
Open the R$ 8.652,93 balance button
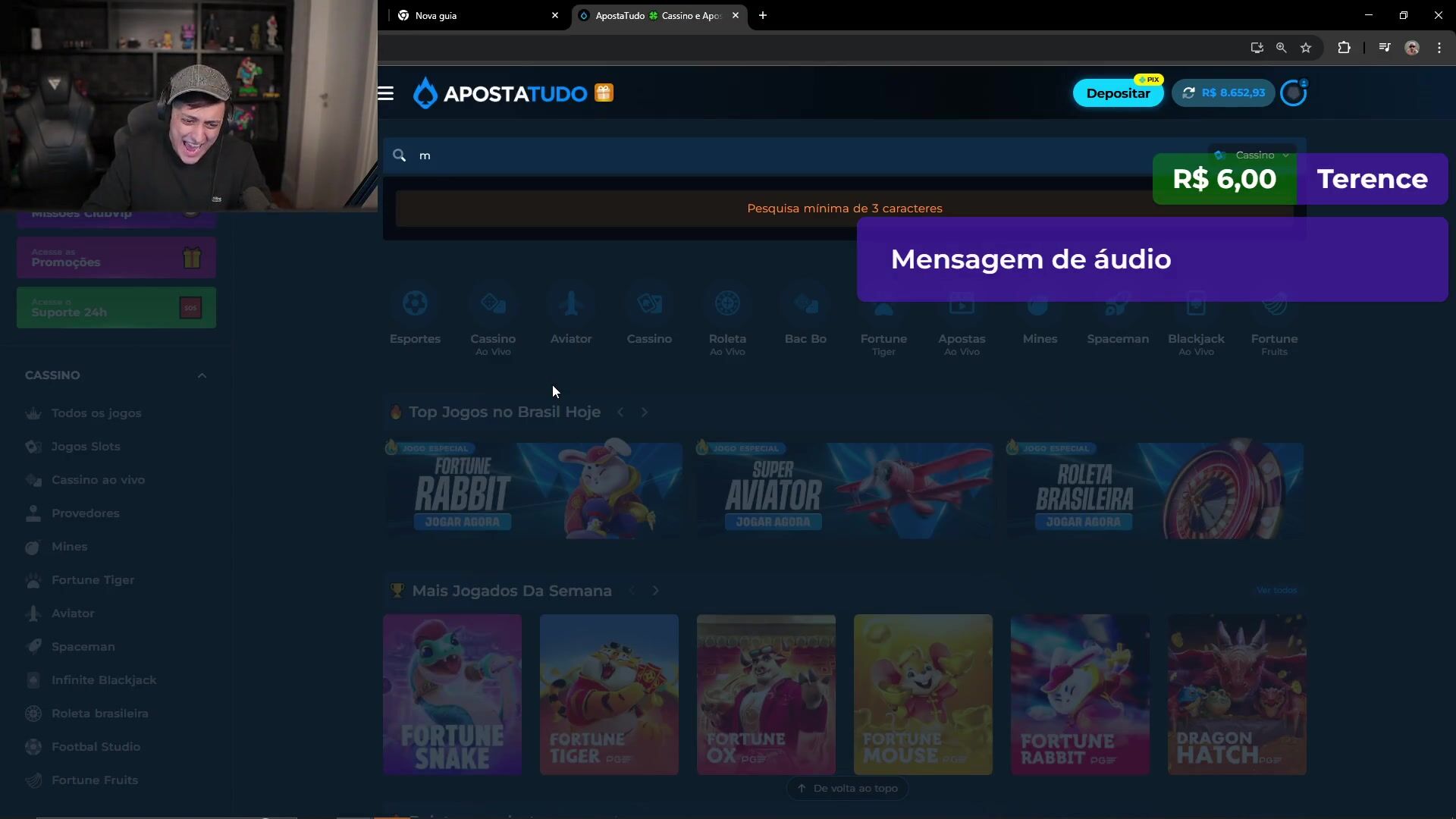(1223, 93)
